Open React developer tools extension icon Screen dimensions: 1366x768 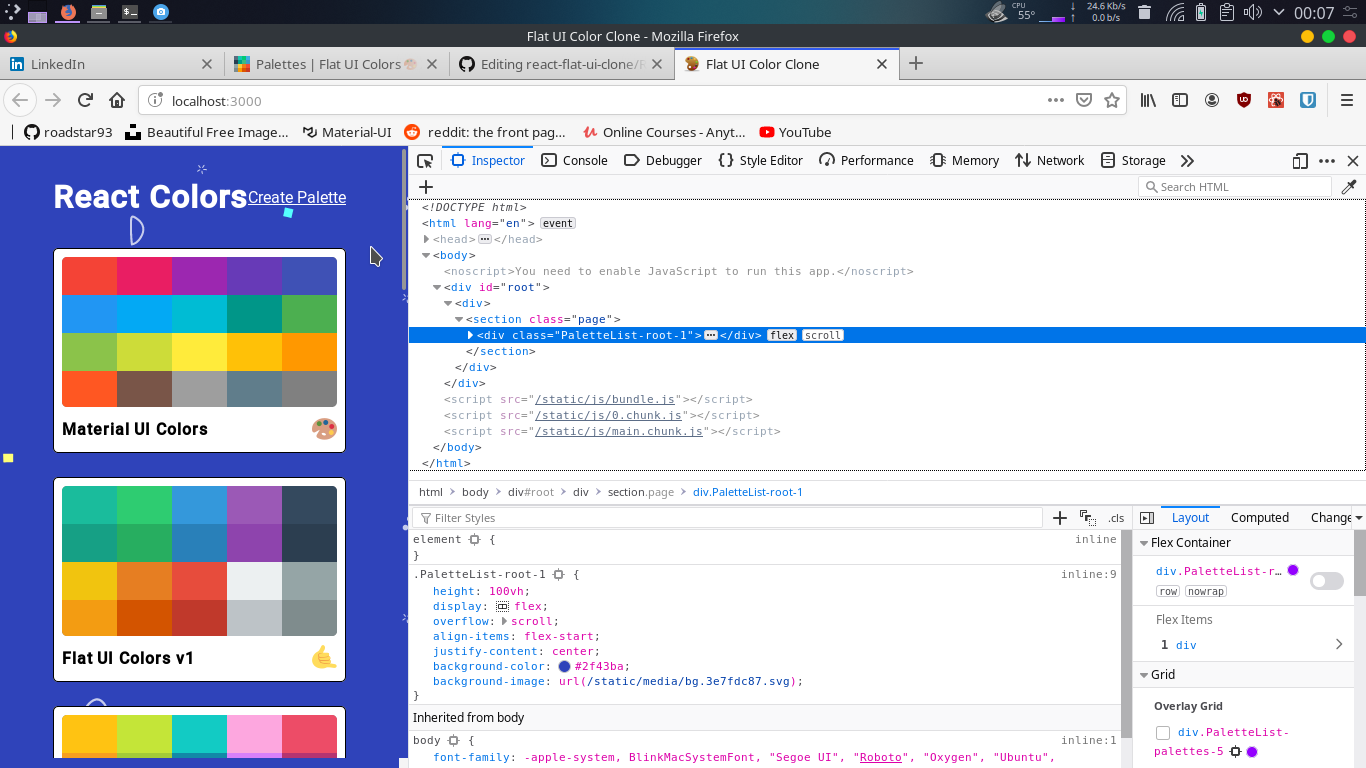click(x=1276, y=100)
